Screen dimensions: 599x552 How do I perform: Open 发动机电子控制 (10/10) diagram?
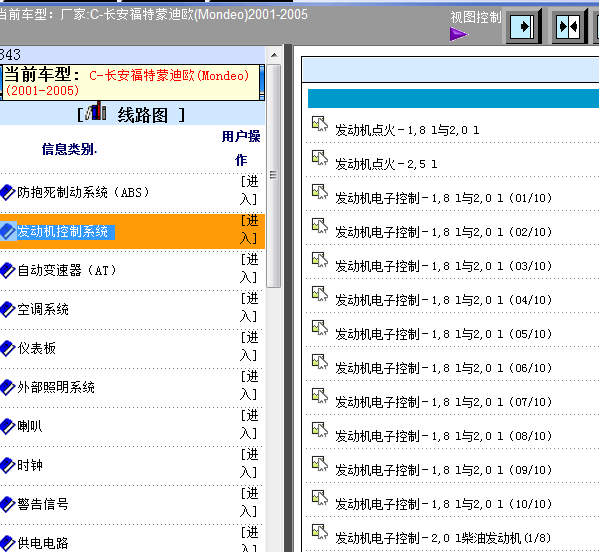tap(444, 504)
